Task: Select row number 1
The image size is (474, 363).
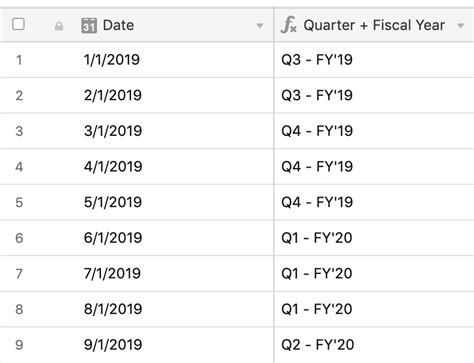Action: 19,60
